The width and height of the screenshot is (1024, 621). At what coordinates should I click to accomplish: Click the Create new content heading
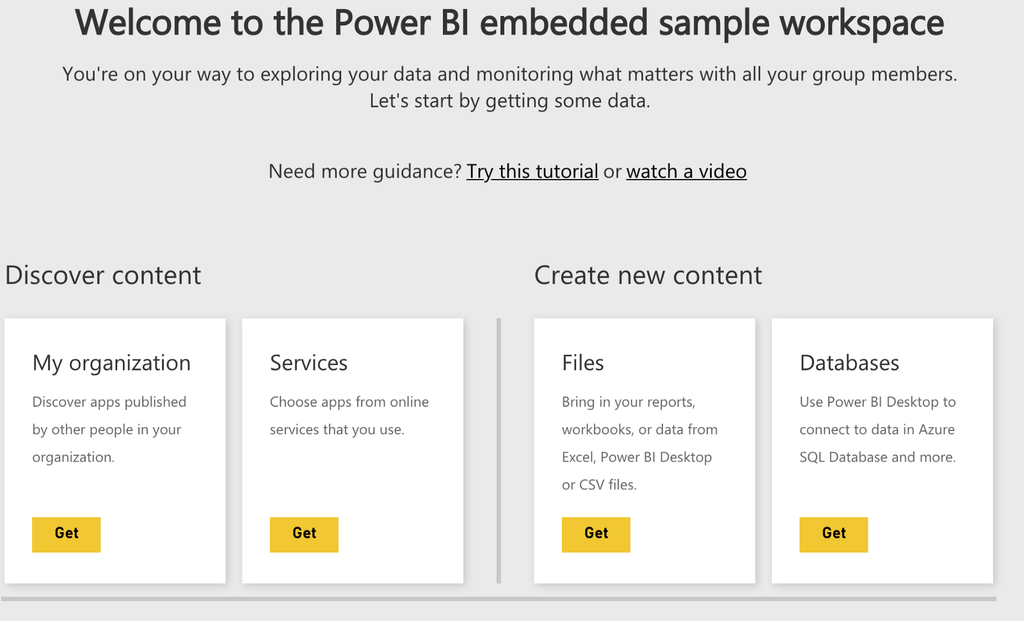(x=648, y=275)
